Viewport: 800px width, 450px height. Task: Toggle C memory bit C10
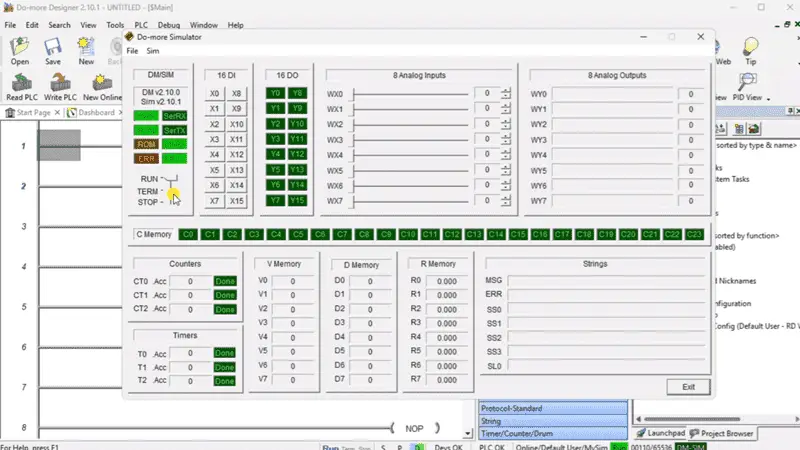coord(408,234)
